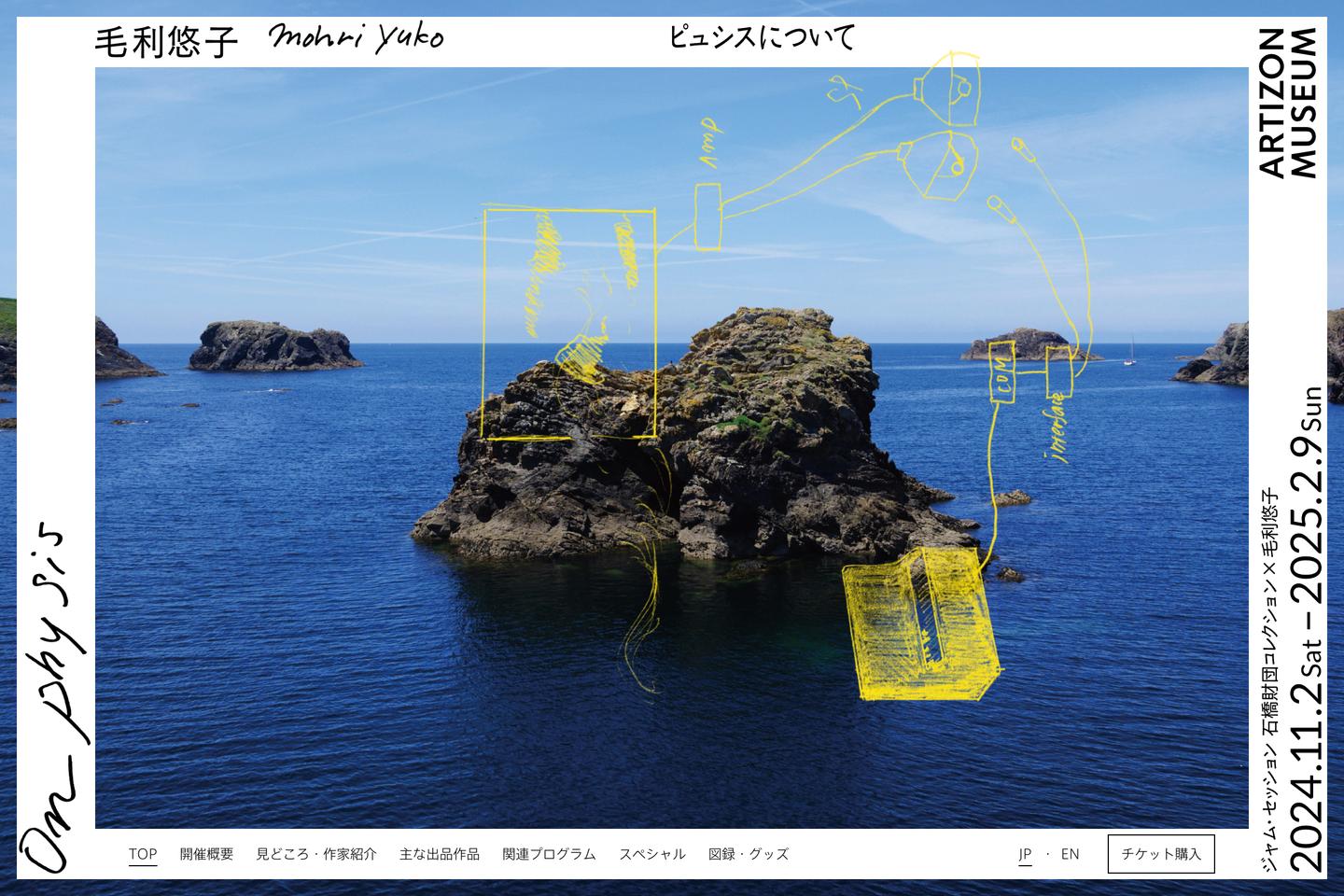1344x896 pixels.
Task: Open 見どころ・作家紹介 section
Action: pos(316,853)
